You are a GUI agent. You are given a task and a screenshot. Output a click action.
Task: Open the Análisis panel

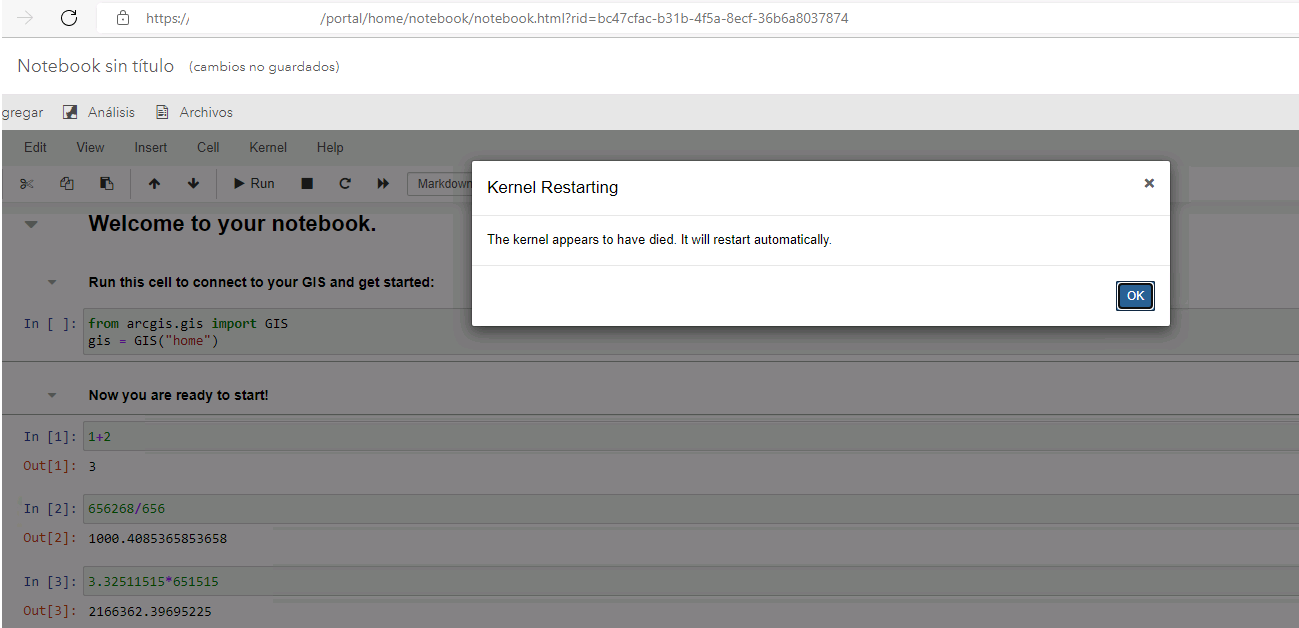point(98,112)
